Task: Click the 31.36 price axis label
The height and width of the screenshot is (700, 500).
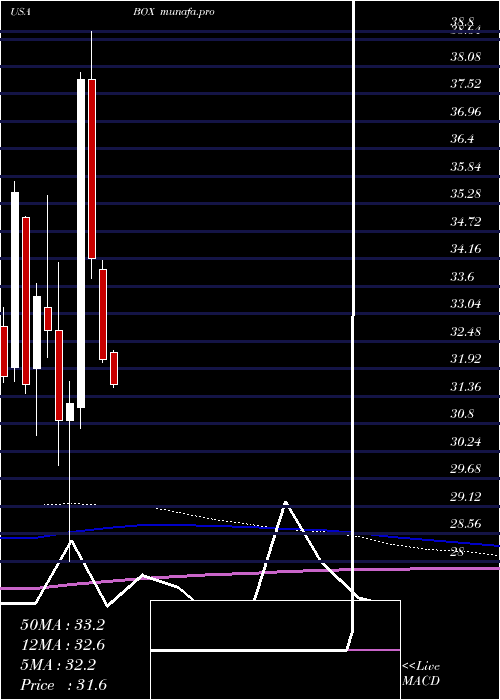Action: click(x=466, y=387)
